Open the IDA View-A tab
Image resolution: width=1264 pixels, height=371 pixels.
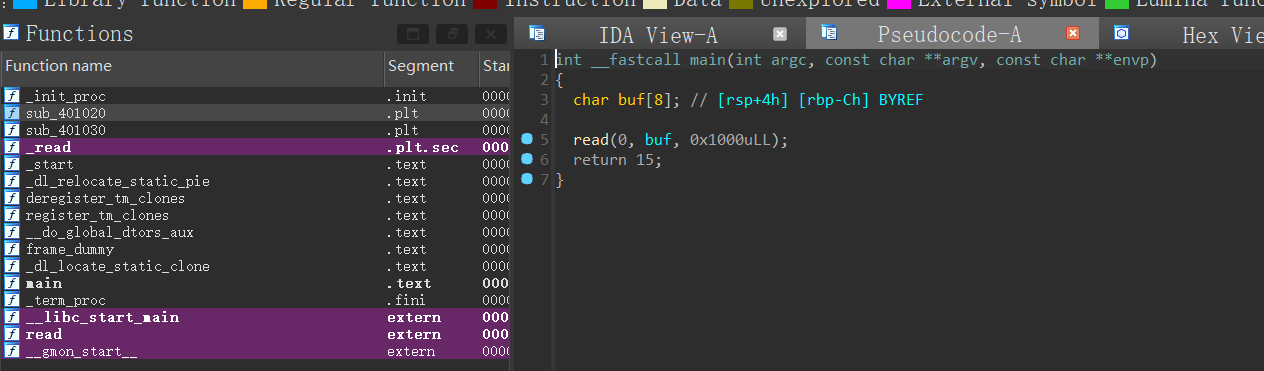point(658,34)
